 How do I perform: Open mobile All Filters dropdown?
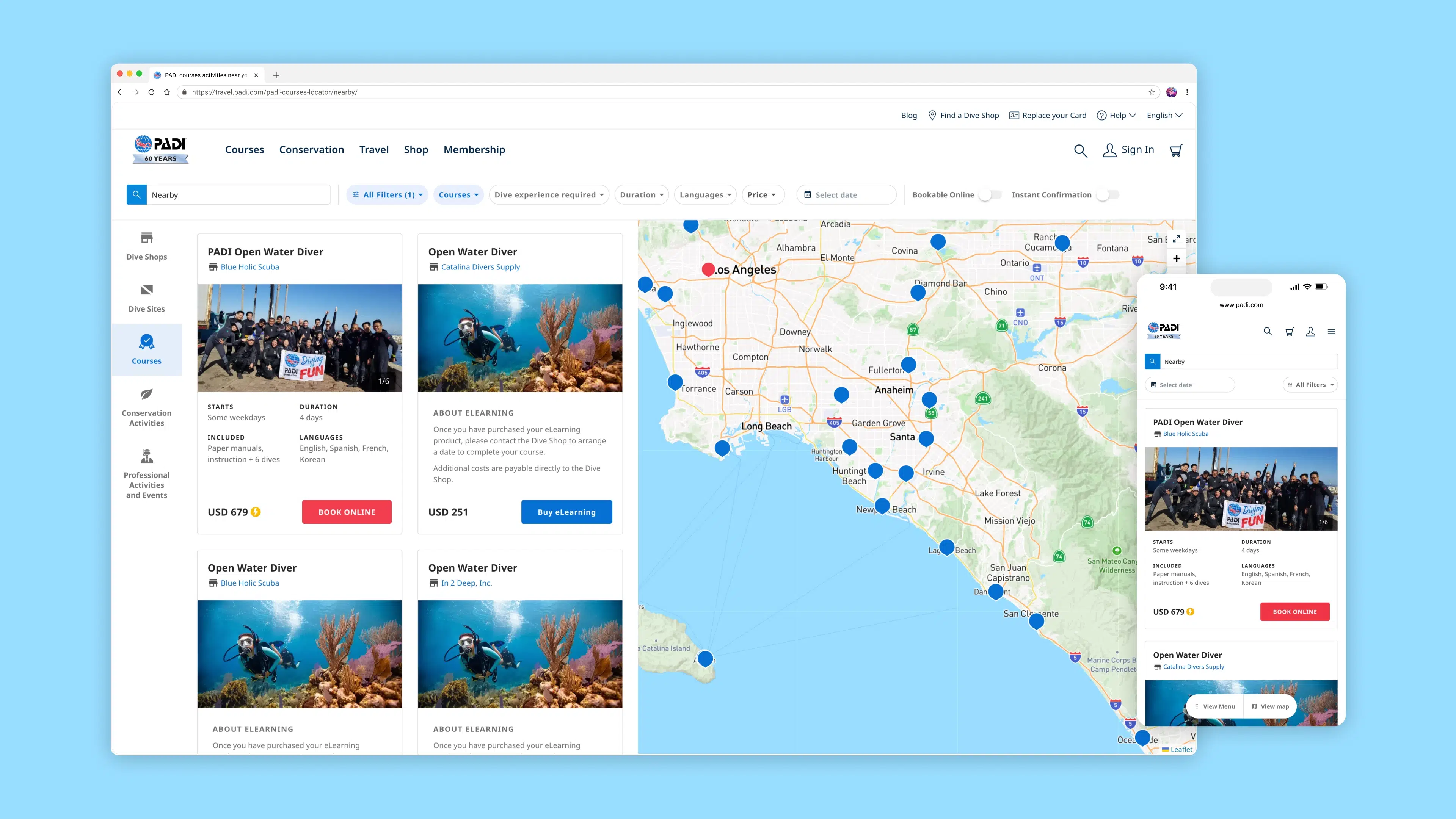[1310, 385]
